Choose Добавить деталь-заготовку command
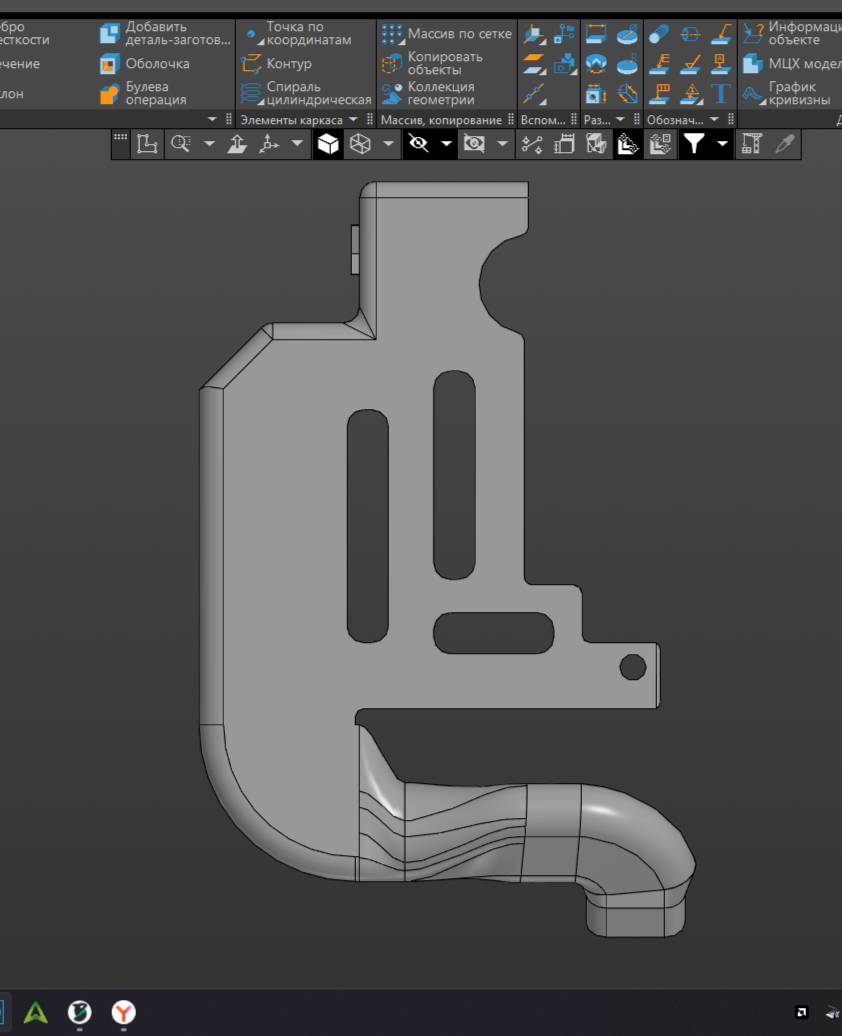This screenshot has width=842, height=1036. click(165, 33)
